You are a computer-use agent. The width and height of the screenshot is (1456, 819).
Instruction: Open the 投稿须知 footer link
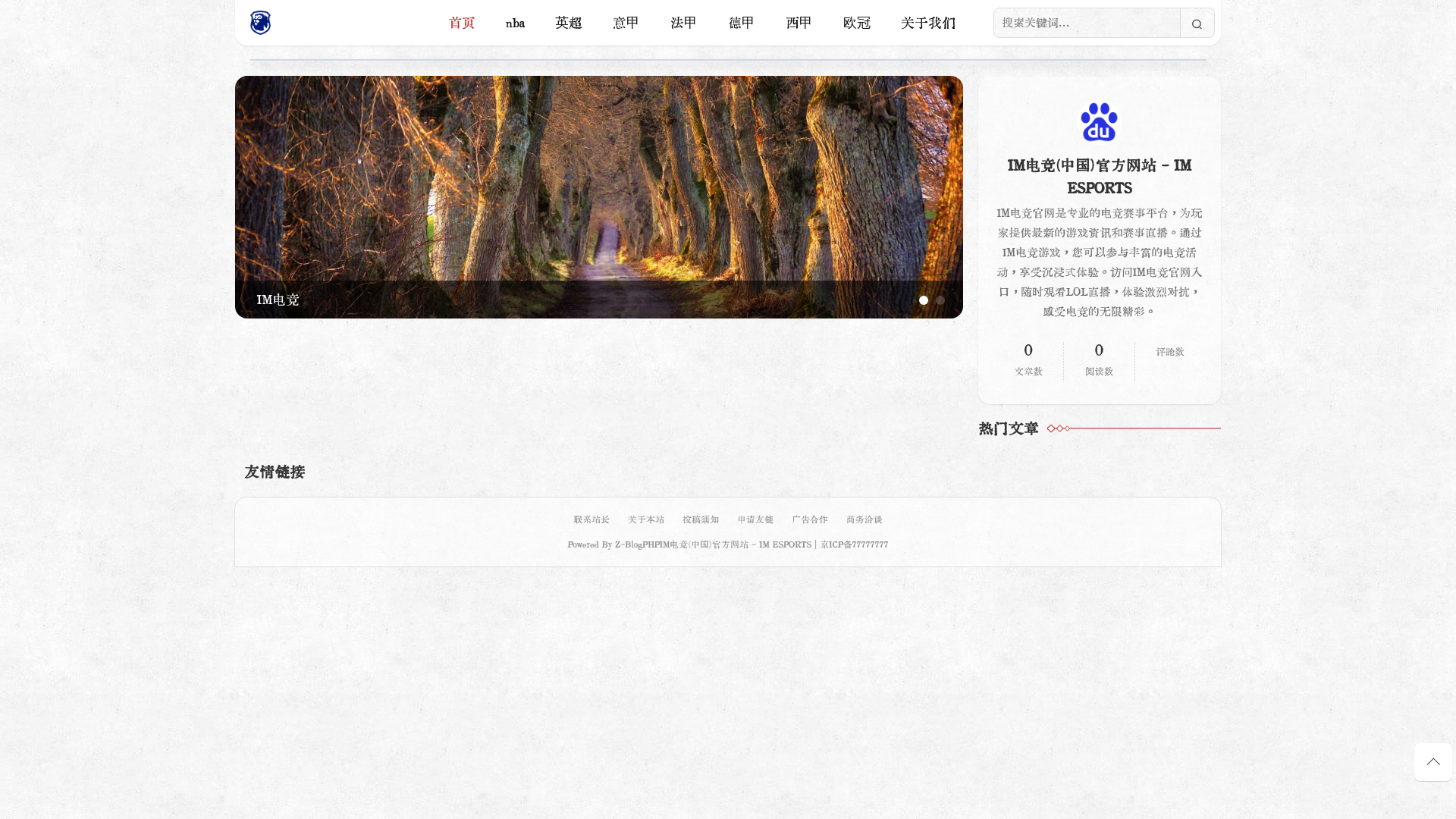pyautogui.click(x=701, y=519)
